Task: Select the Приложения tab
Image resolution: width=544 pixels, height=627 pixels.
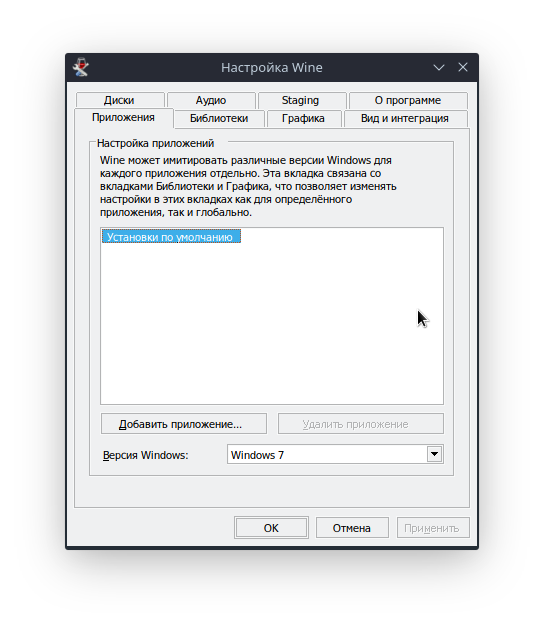Action: 124,118
